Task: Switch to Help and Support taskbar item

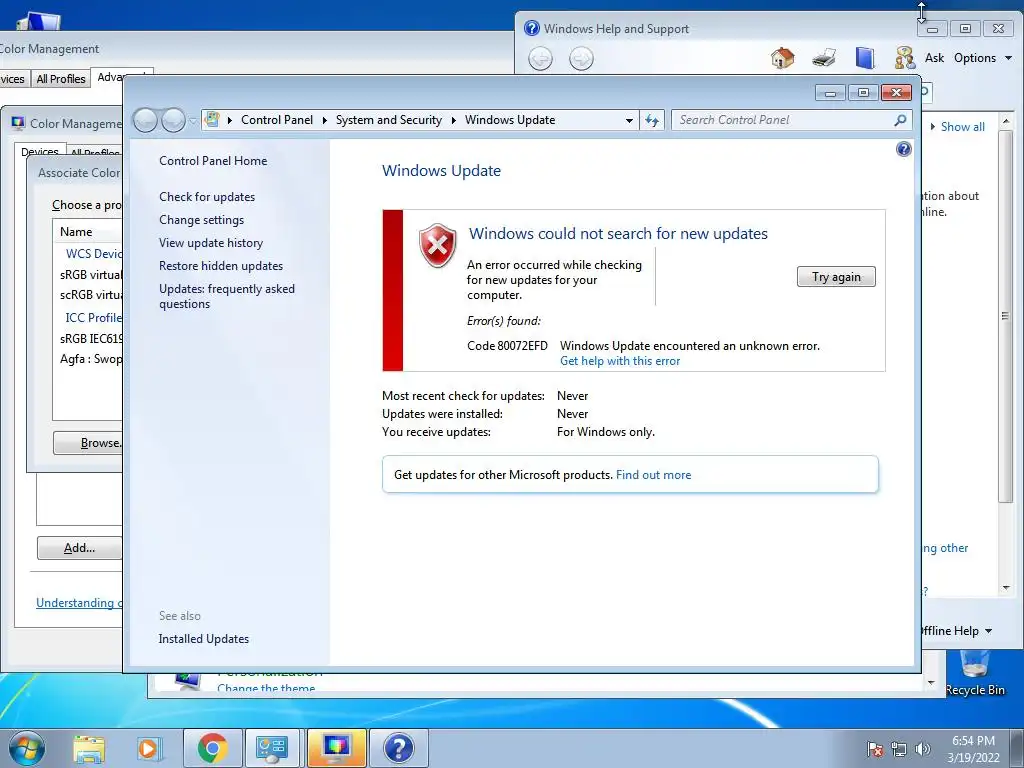Action: tap(398, 748)
